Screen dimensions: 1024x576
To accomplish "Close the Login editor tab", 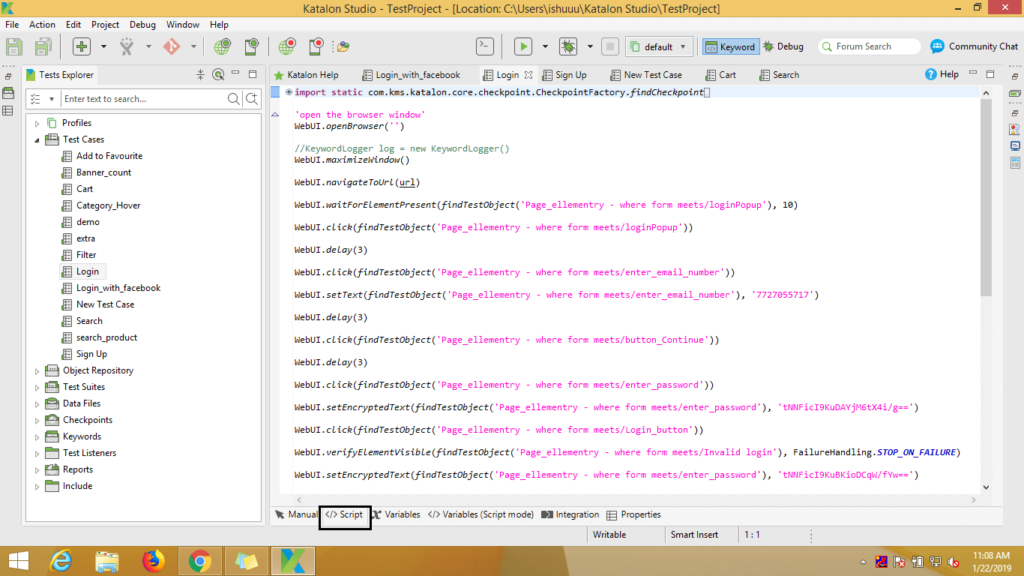I will 528,74.
